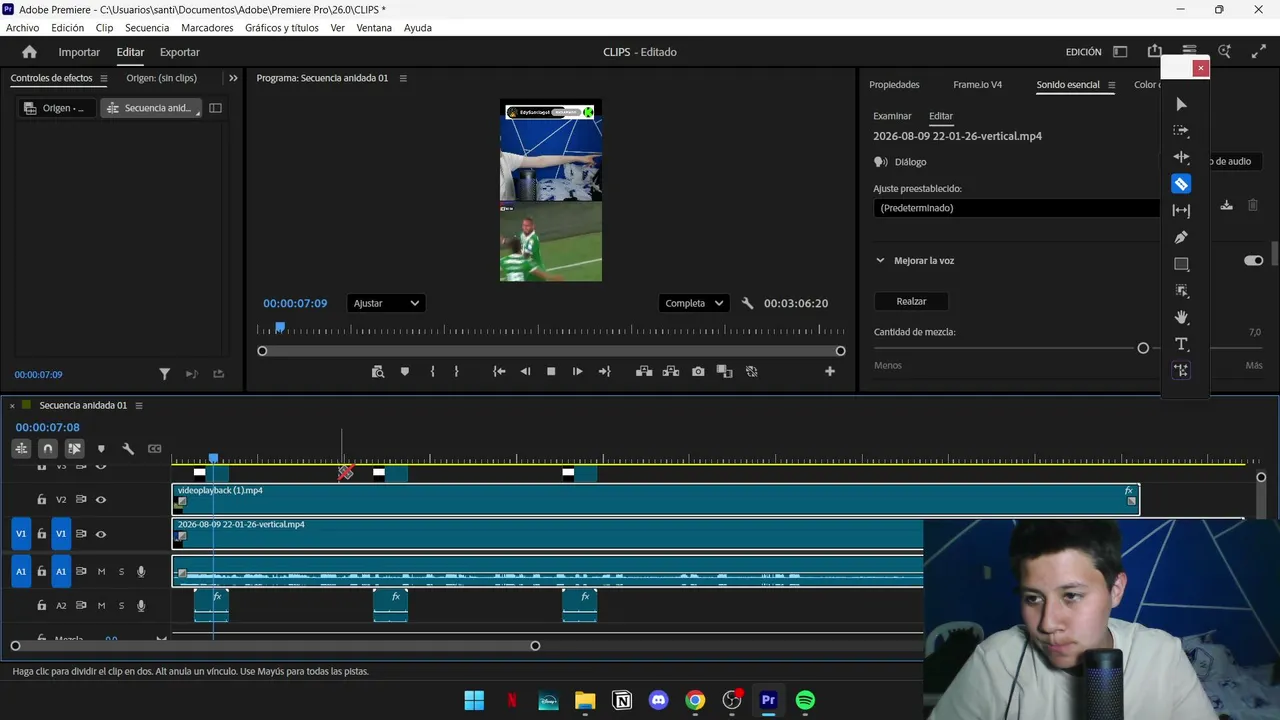Image resolution: width=1280 pixels, height=720 pixels.
Task: Save the audio preset icon
Action: pos(1226,206)
